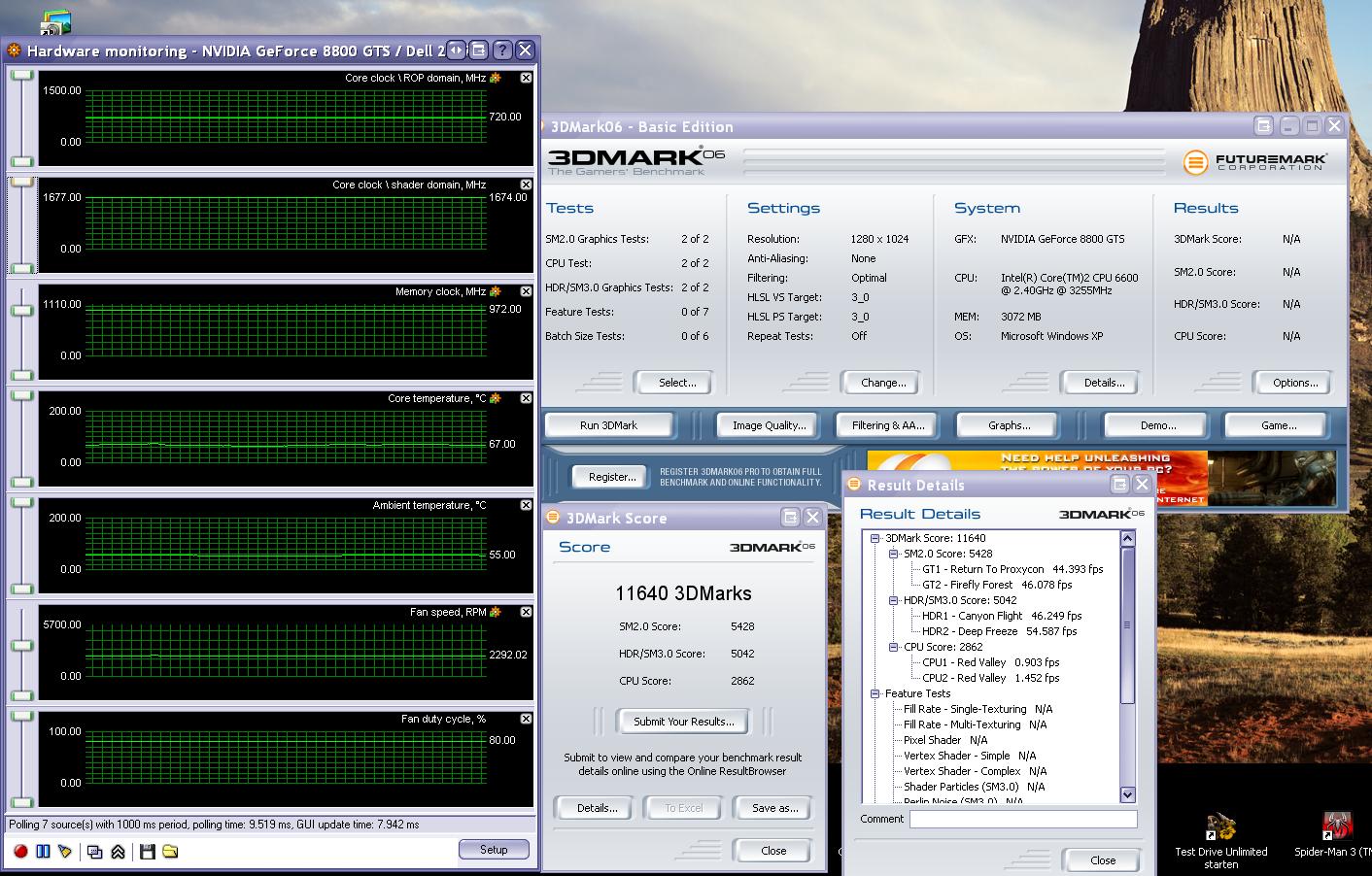Open Filtering & AA settings
The image size is (1372, 876).
tap(888, 425)
